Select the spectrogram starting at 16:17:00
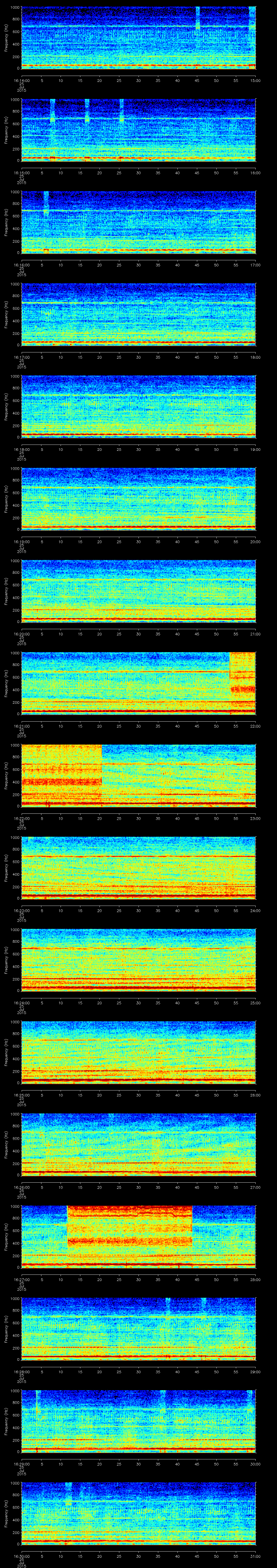The height and width of the screenshot is (1568, 277). coord(139,314)
